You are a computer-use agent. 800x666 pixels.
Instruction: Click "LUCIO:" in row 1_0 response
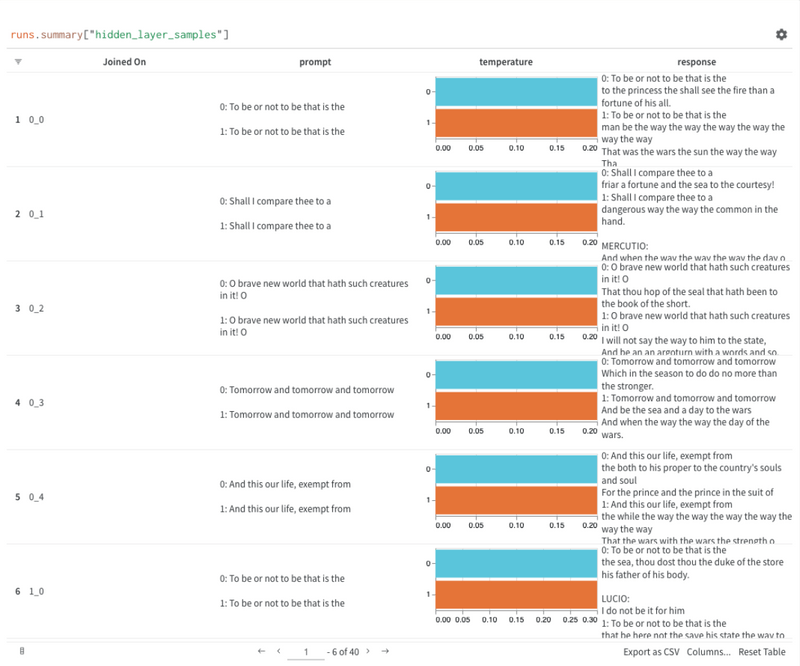point(615,599)
